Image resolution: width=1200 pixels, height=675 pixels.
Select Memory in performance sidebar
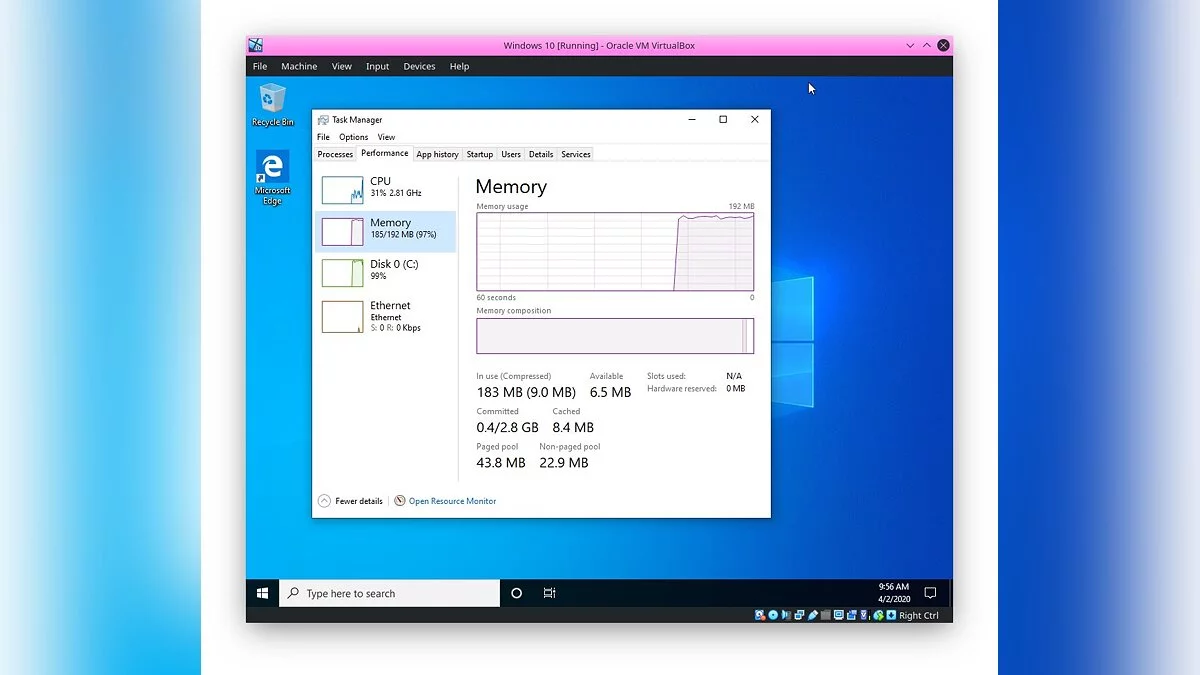tap(386, 230)
